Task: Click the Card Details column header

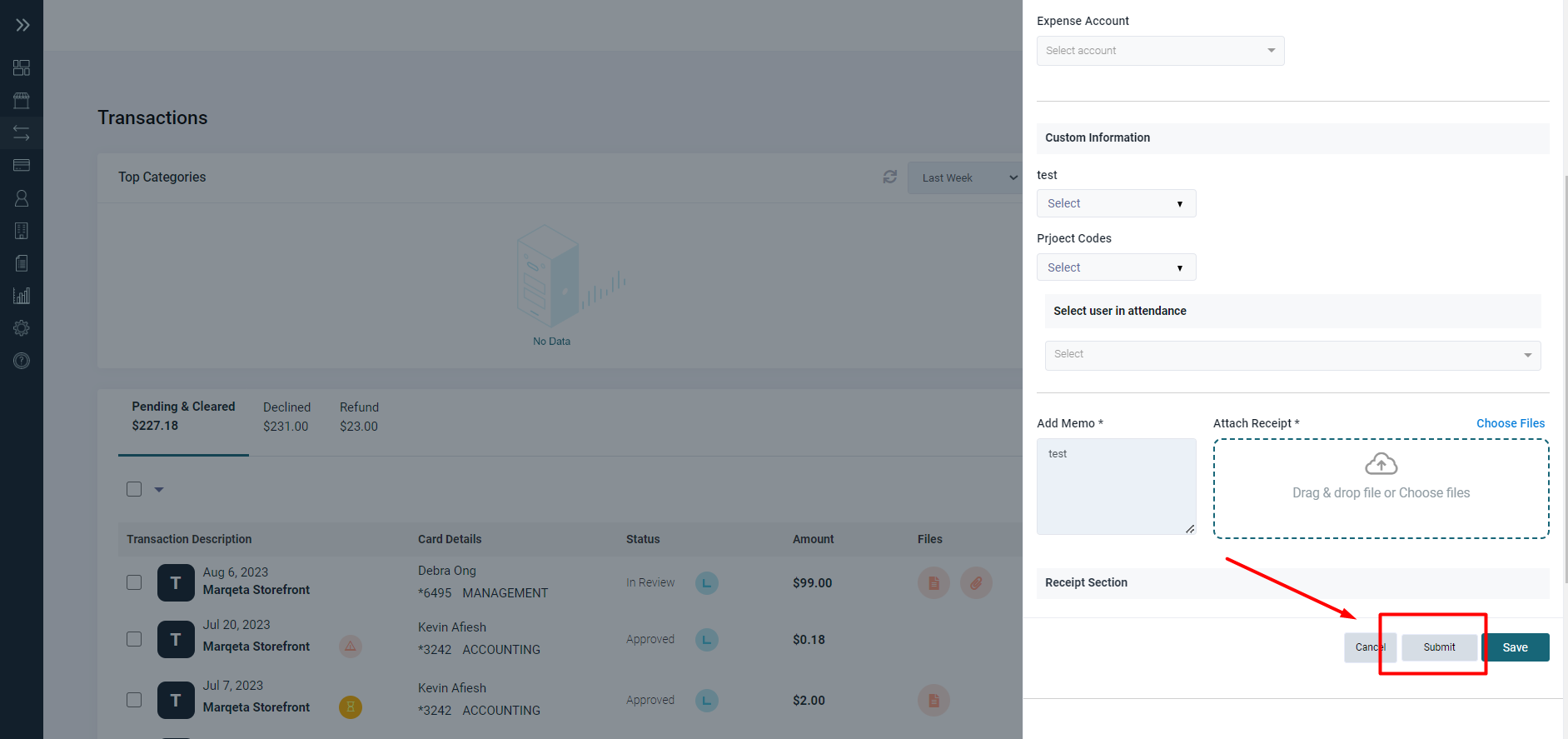Action: pyautogui.click(x=450, y=539)
